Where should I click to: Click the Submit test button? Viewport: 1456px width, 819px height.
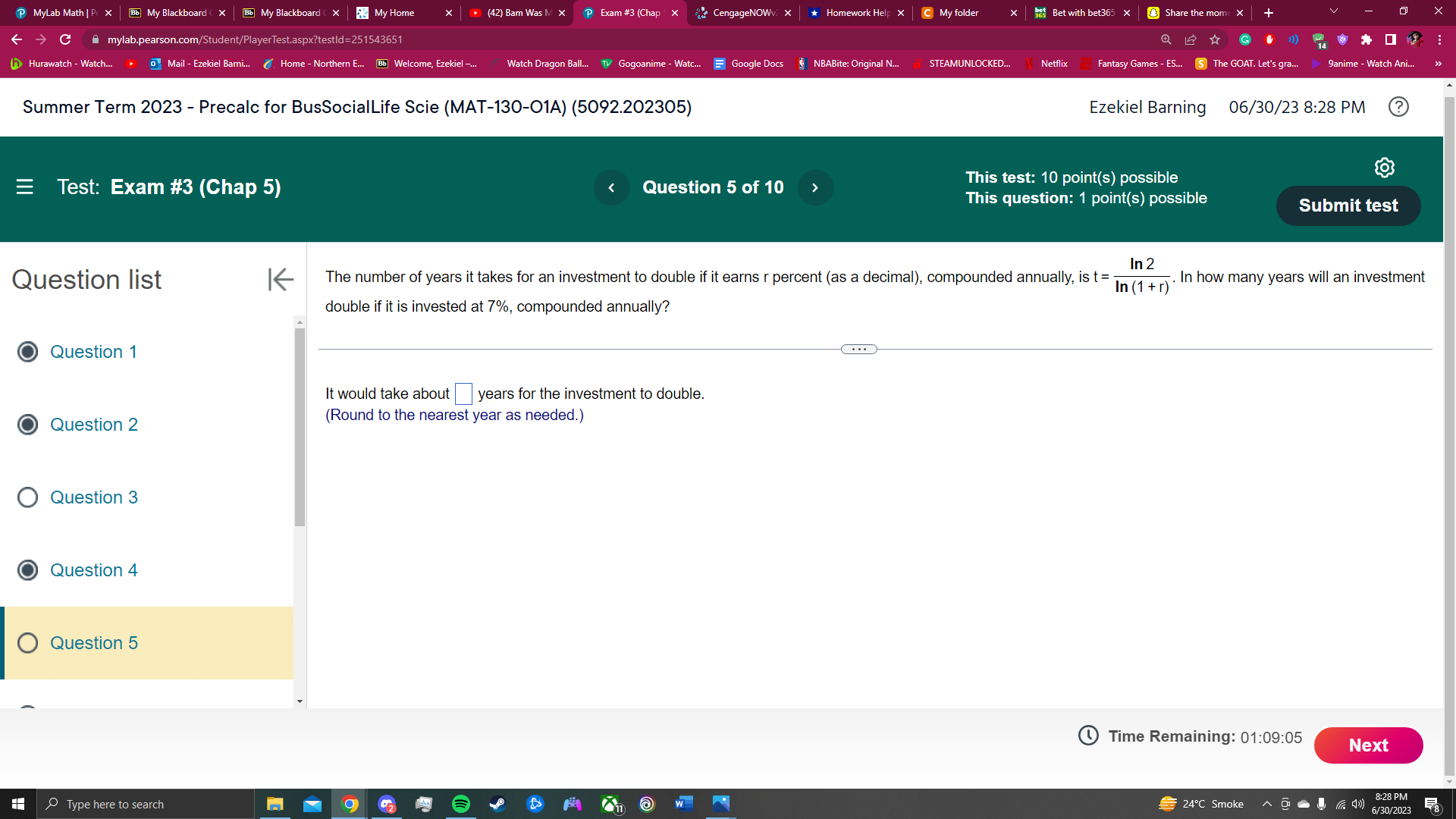tap(1348, 206)
